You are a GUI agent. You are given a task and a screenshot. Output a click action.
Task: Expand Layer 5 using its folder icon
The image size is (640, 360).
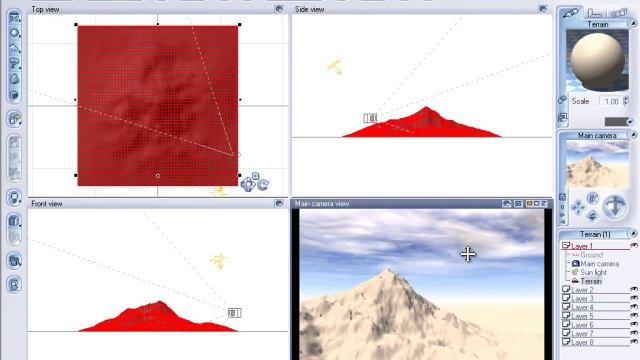pos(566,316)
